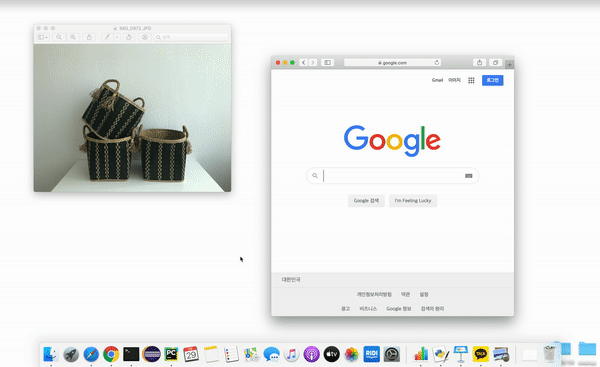Show the Safari sidebar
This screenshot has height=367, width=600.
[x=327, y=62]
